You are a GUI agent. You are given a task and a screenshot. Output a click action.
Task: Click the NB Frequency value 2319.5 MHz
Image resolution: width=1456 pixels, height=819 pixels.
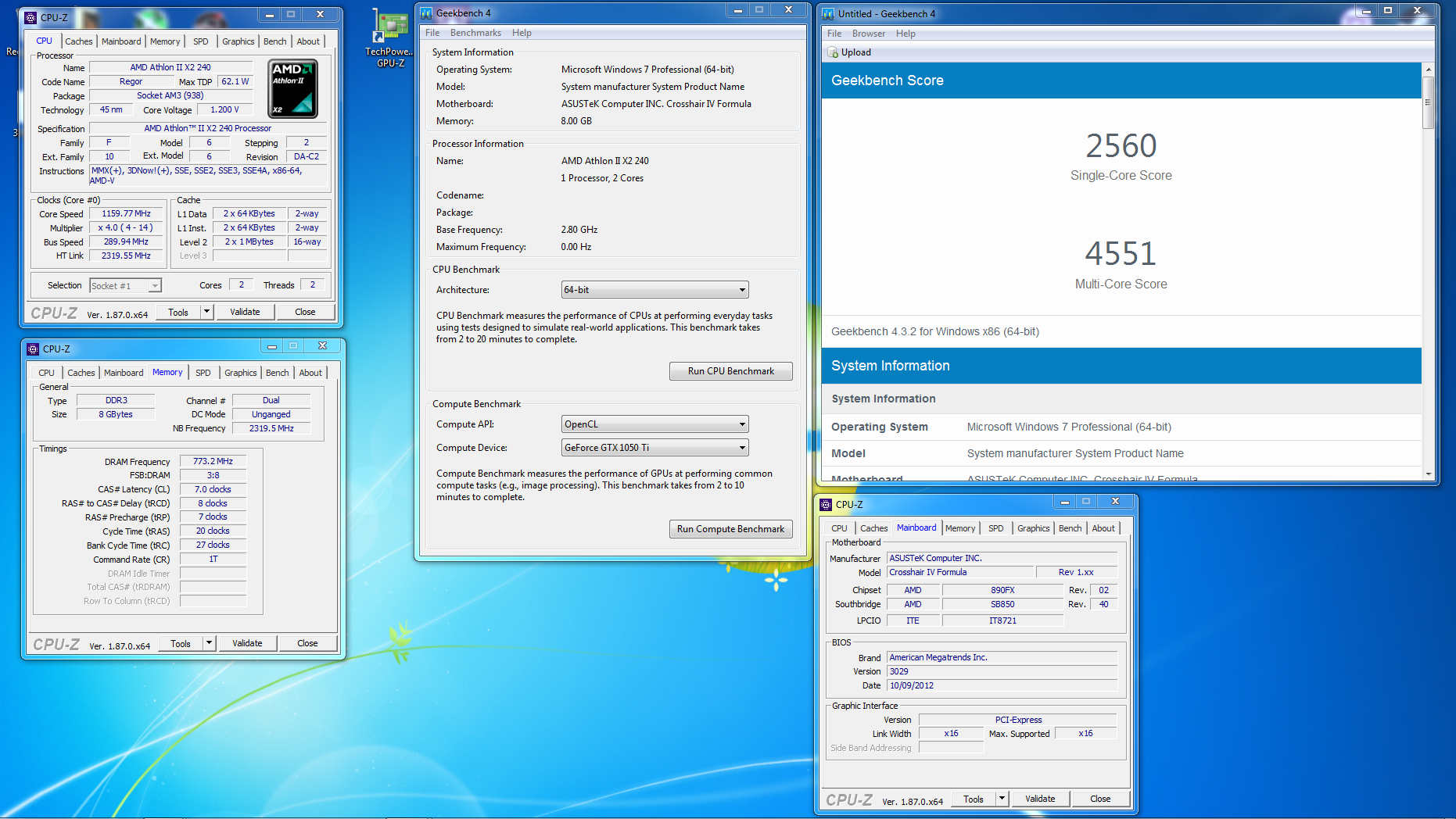(x=271, y=428)
